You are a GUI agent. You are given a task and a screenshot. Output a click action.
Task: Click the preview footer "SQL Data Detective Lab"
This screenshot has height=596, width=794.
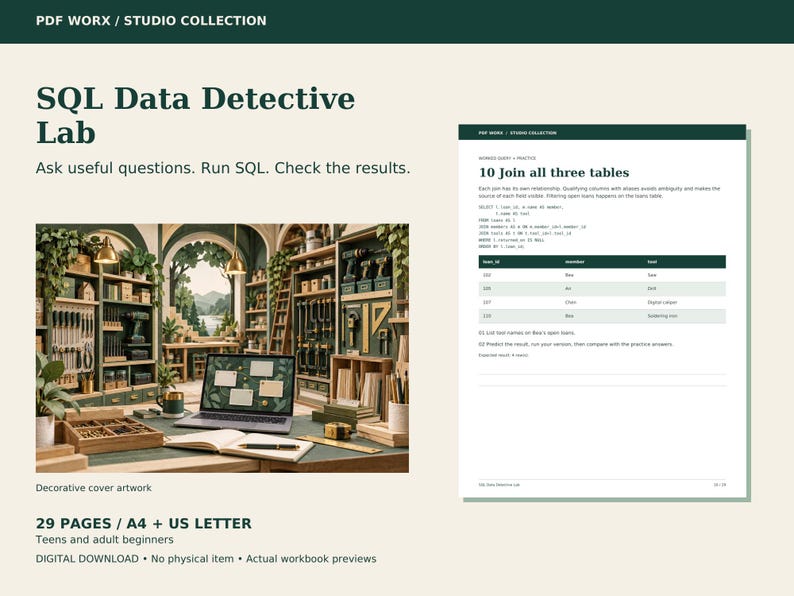click(499, 485)
